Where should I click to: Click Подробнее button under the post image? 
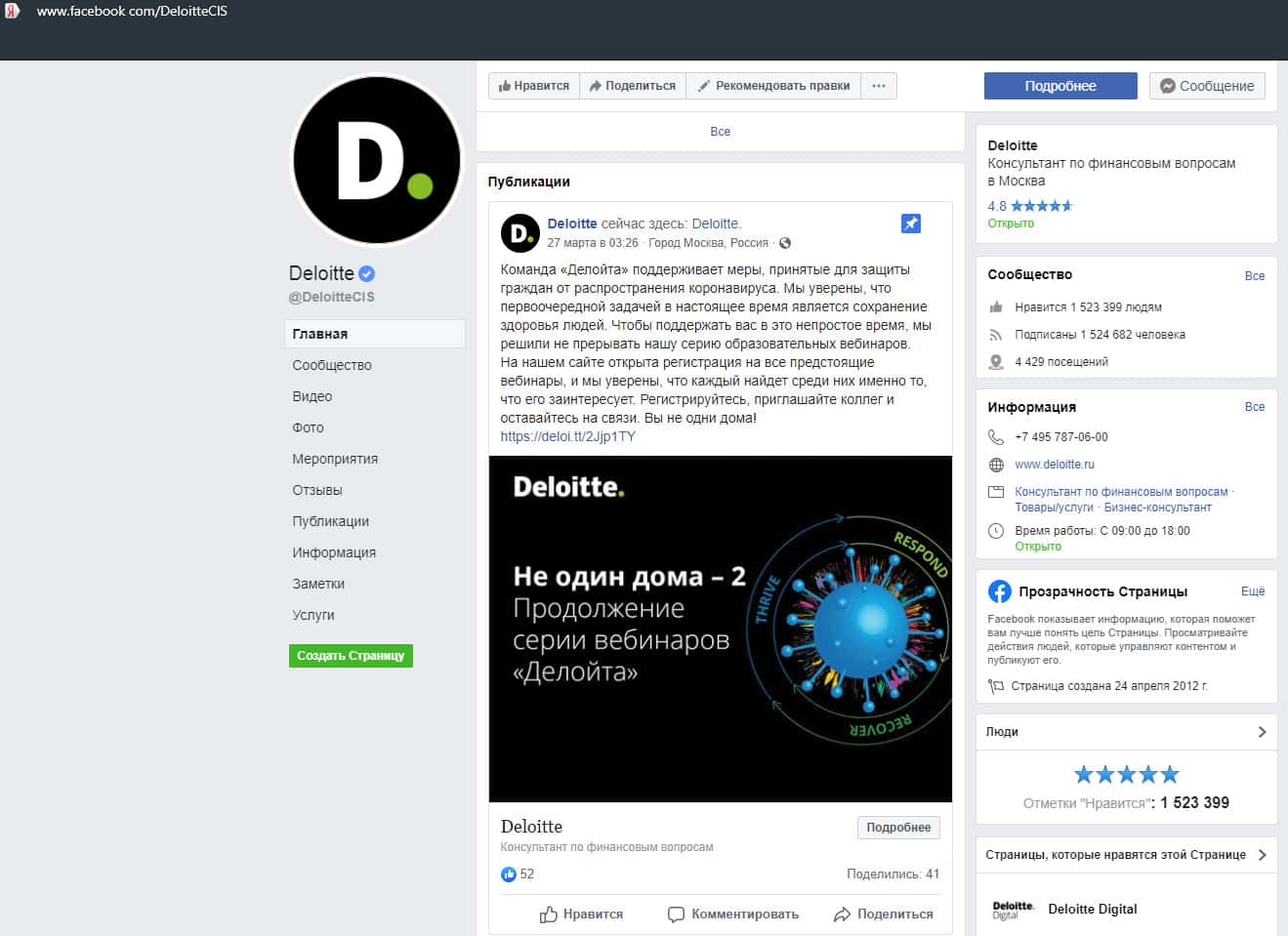(x=898, y=828)
